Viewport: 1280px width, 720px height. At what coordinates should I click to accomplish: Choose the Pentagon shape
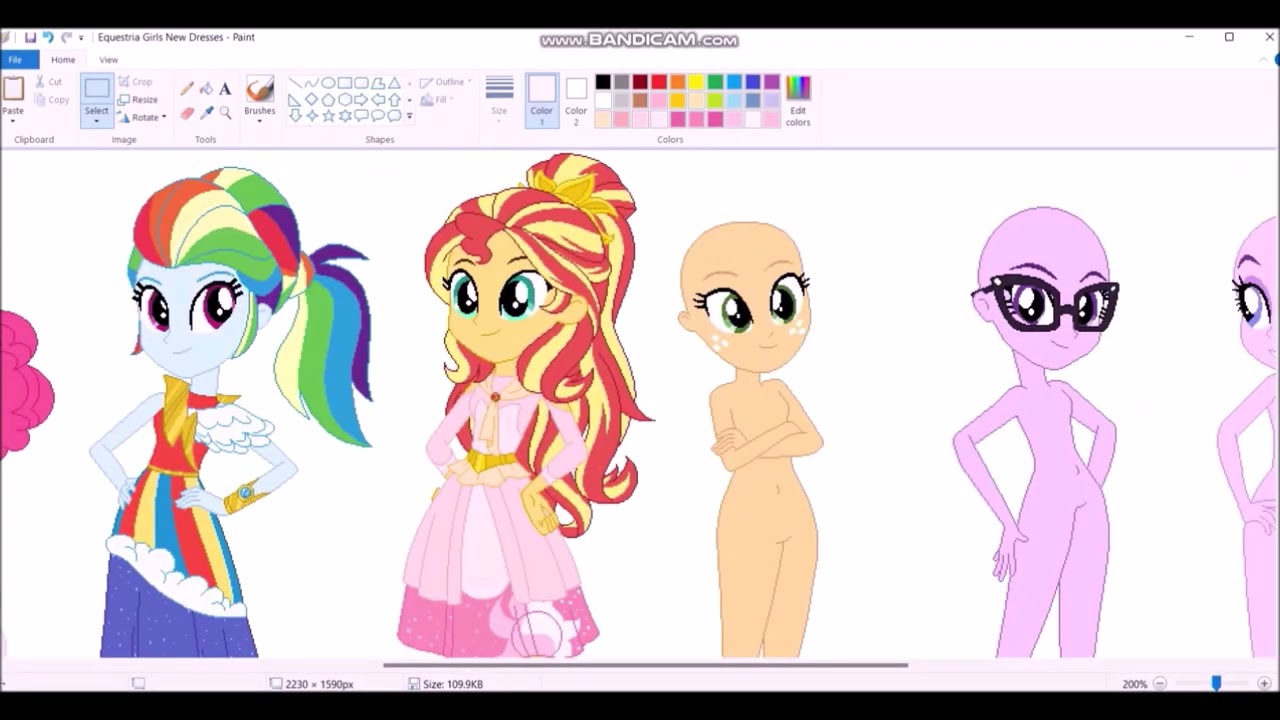coord(328,99)
